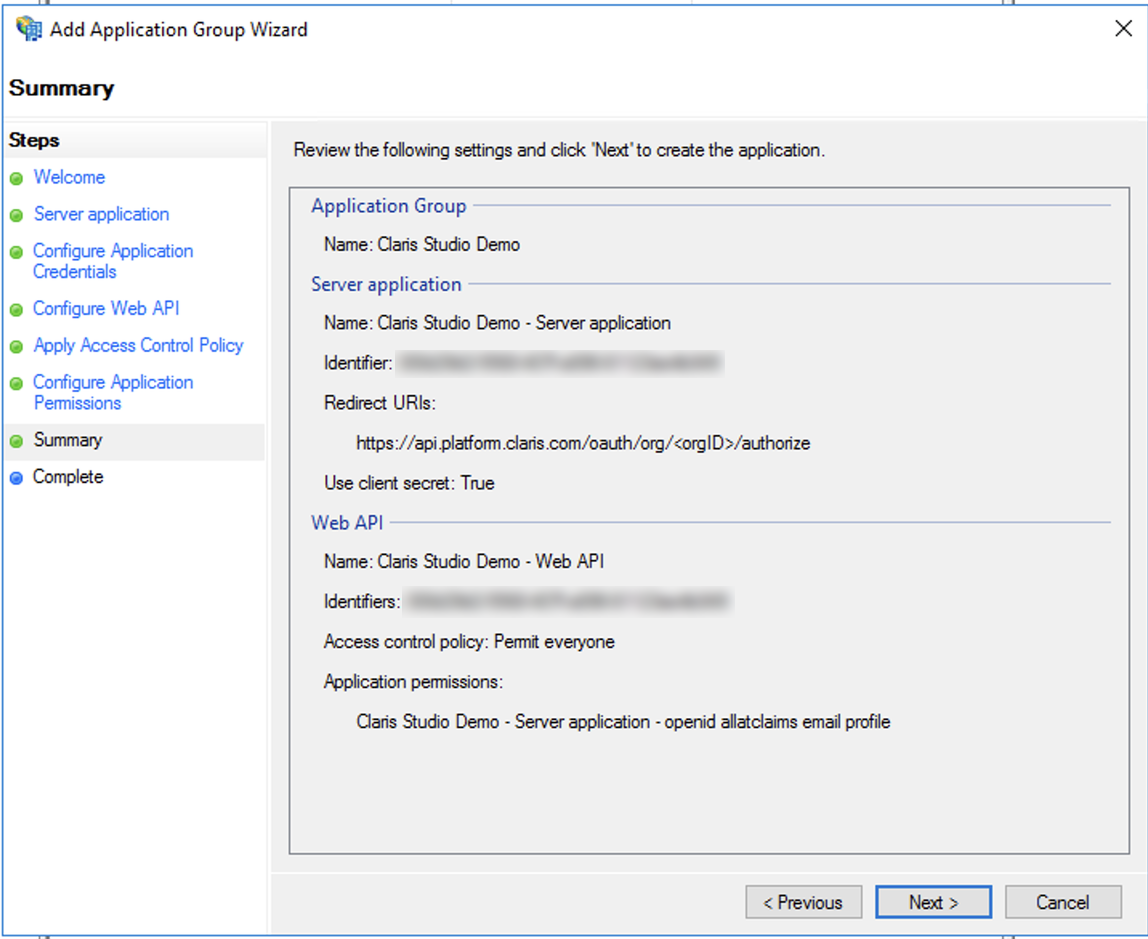1148x939 pixels.
Task: Click the Next button to create the application
Action: pyautogui.click(x=932, y=901)
